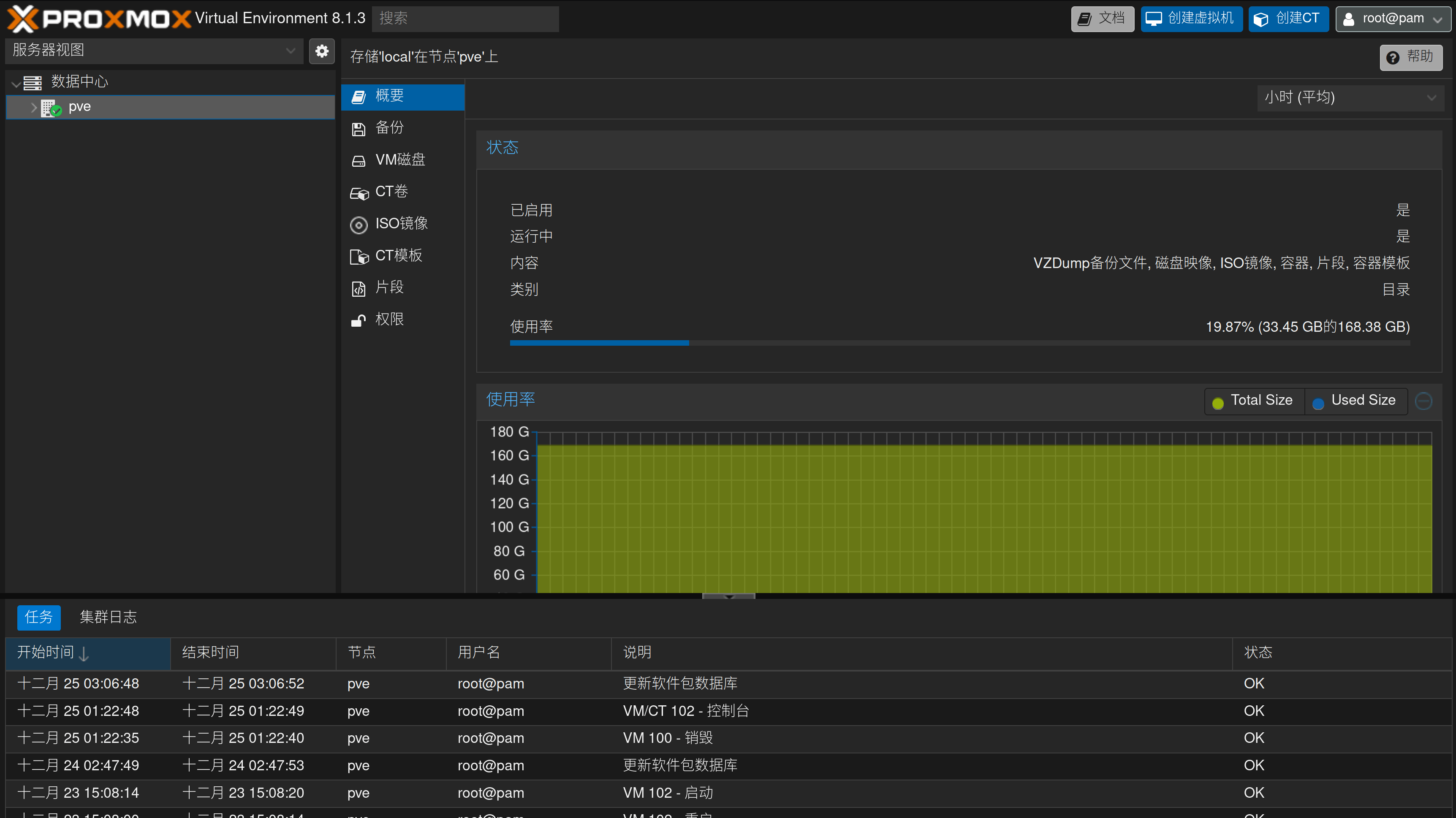Click the user icon beside root@pam
The width and height of the screenshot is (1456, 818).
click(1349, 19)
